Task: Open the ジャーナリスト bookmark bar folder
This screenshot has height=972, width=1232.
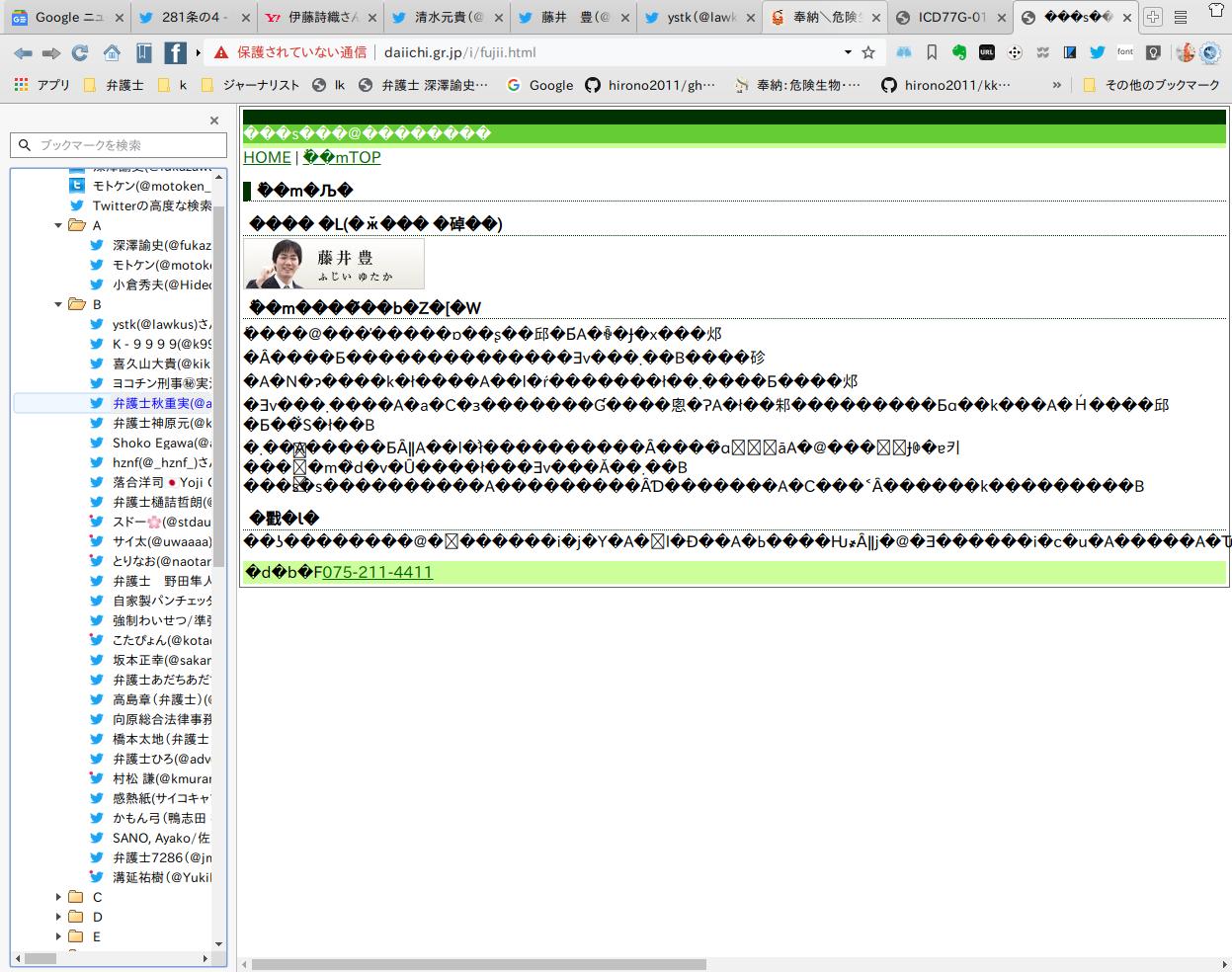Action: (250, 85)
